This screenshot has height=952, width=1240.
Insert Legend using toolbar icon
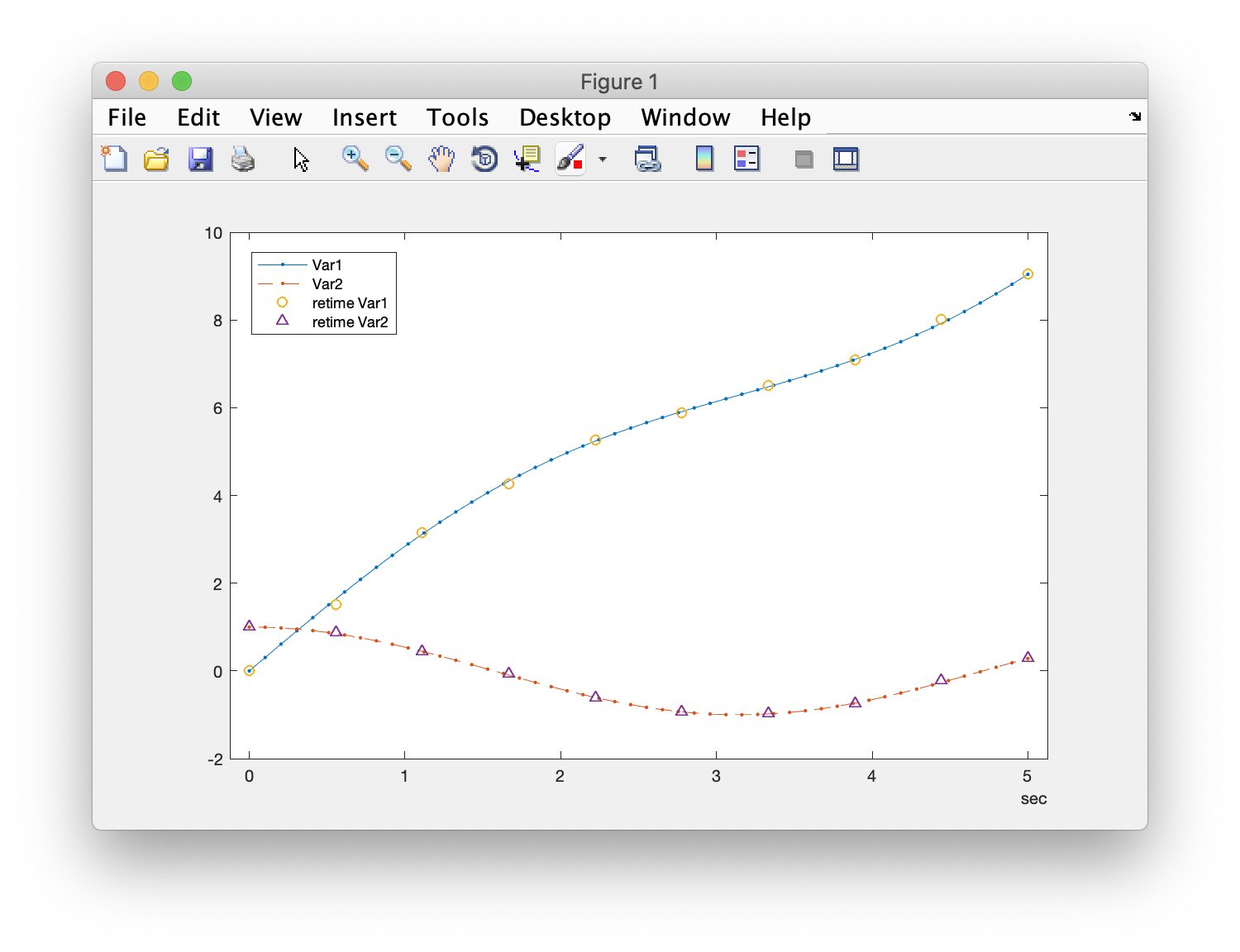click(746, 159)
